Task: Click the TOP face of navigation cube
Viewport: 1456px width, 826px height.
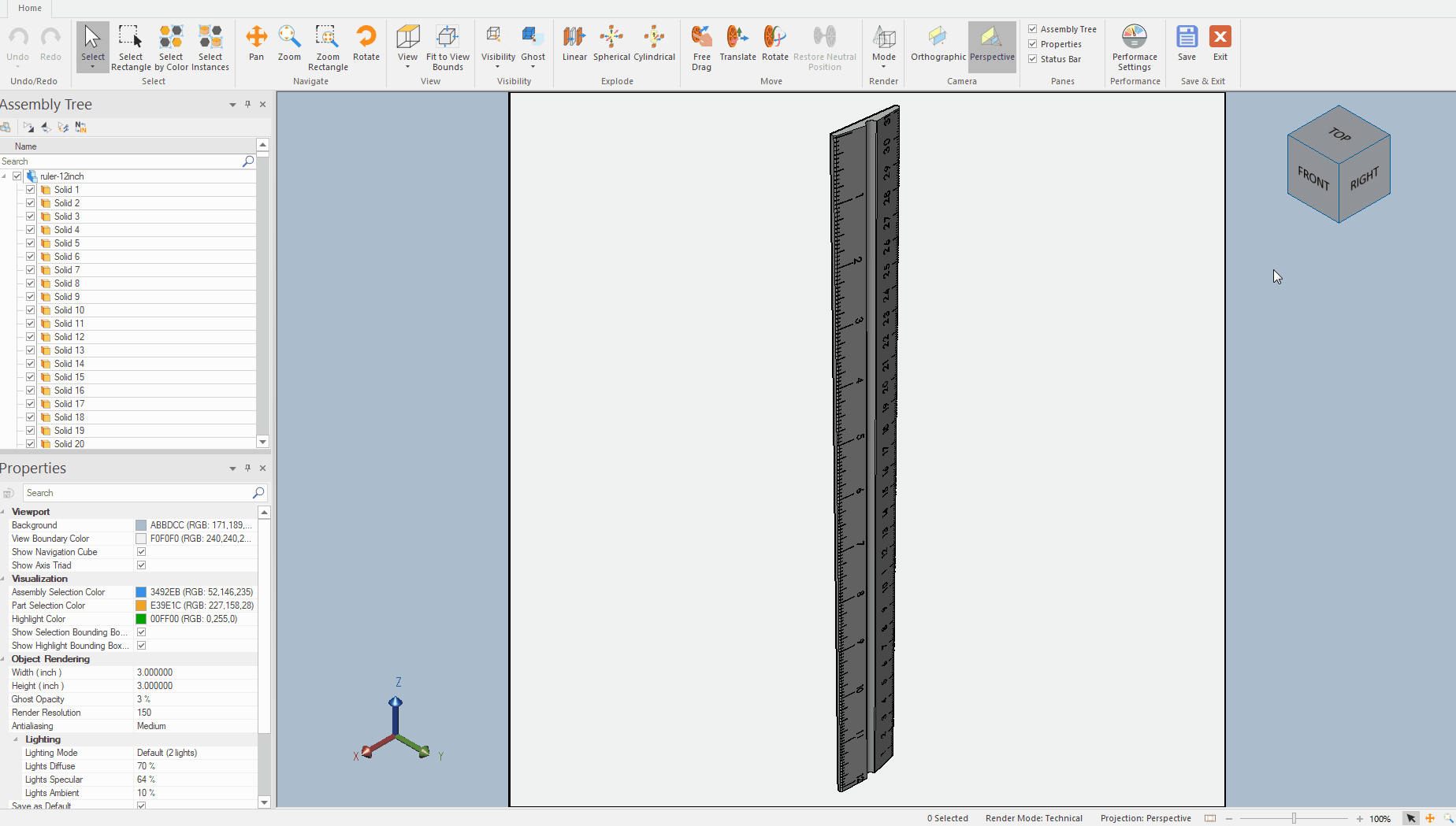Action: pyautogui.click(x=1339, y=134)
